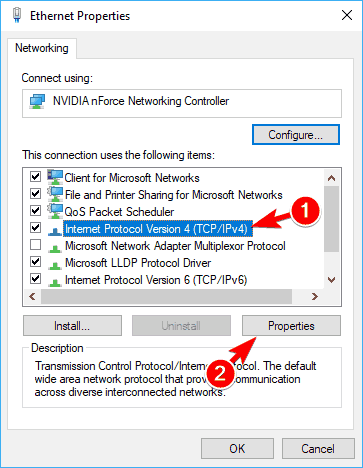This screenshot has width=363, height=468.
Task: Click the NVIDIA nForce network adapter icon
Action: click(37, 101)
